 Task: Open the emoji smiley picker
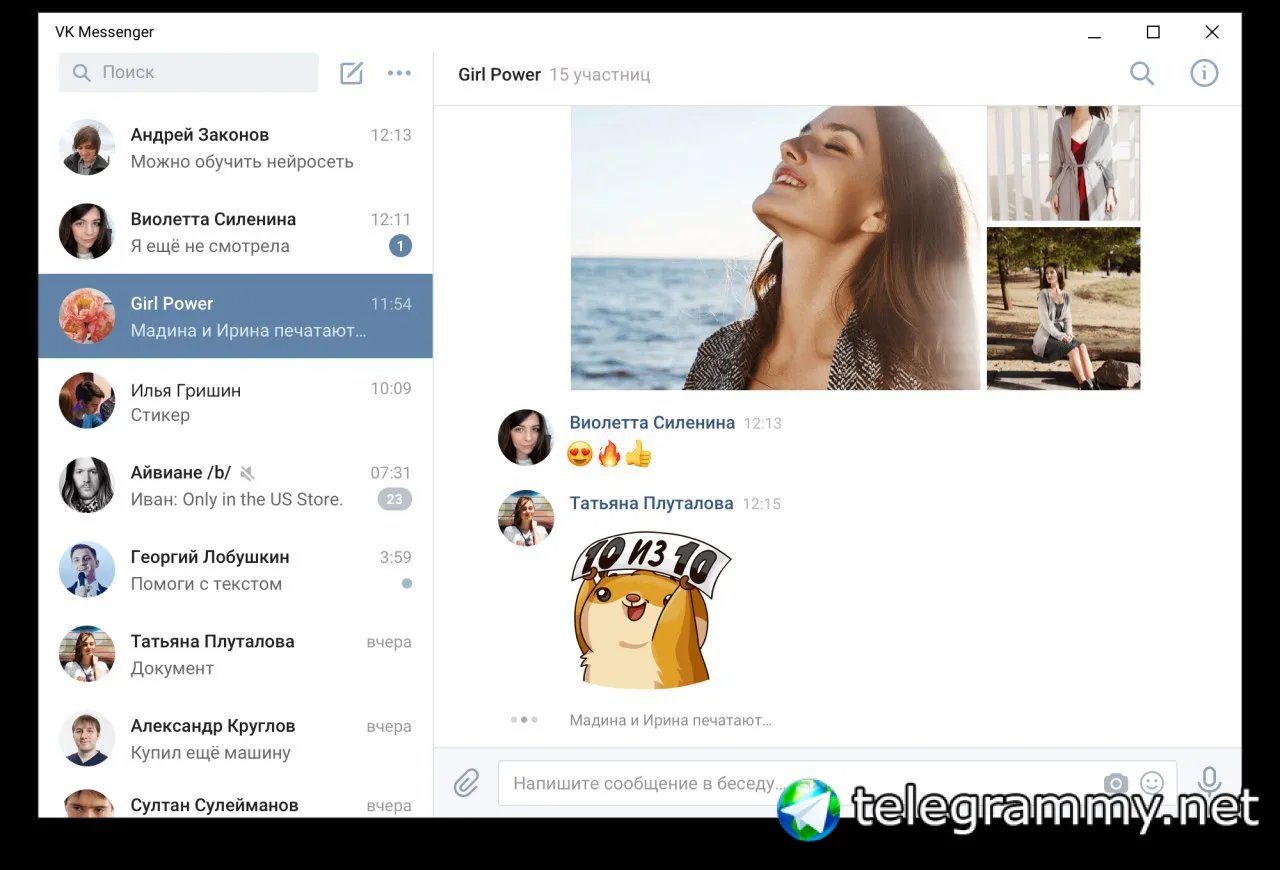coord(1152,783)
